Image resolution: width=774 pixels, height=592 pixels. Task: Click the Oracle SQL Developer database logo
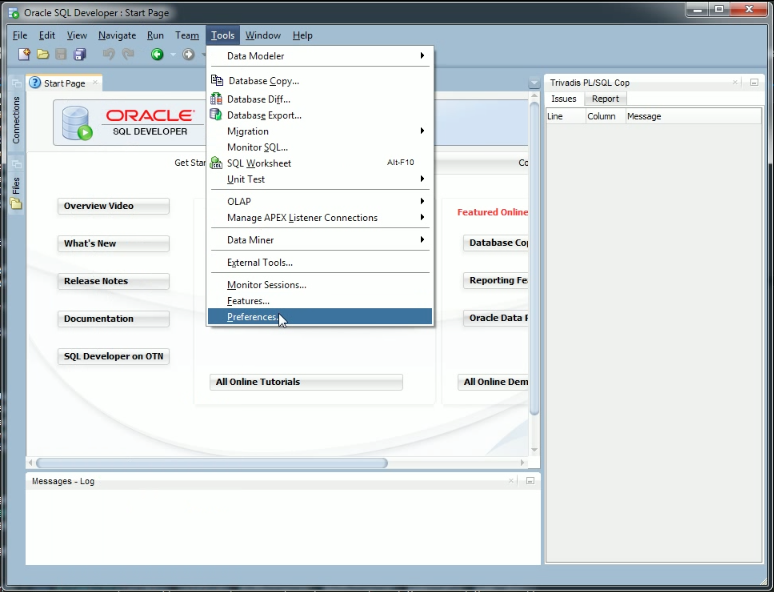click(x=77, y=123)
